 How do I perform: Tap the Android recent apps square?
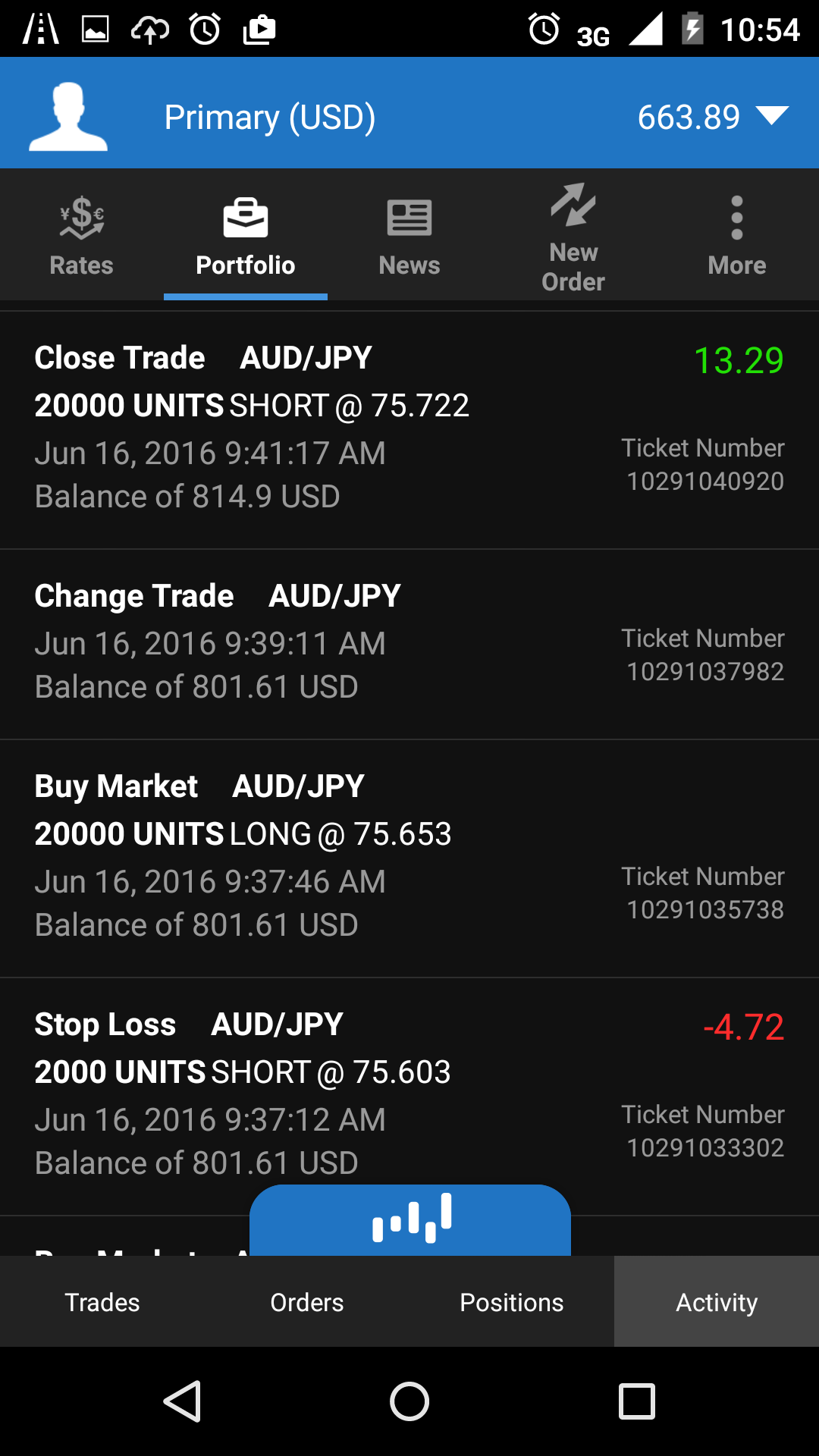click(637, 1401)
